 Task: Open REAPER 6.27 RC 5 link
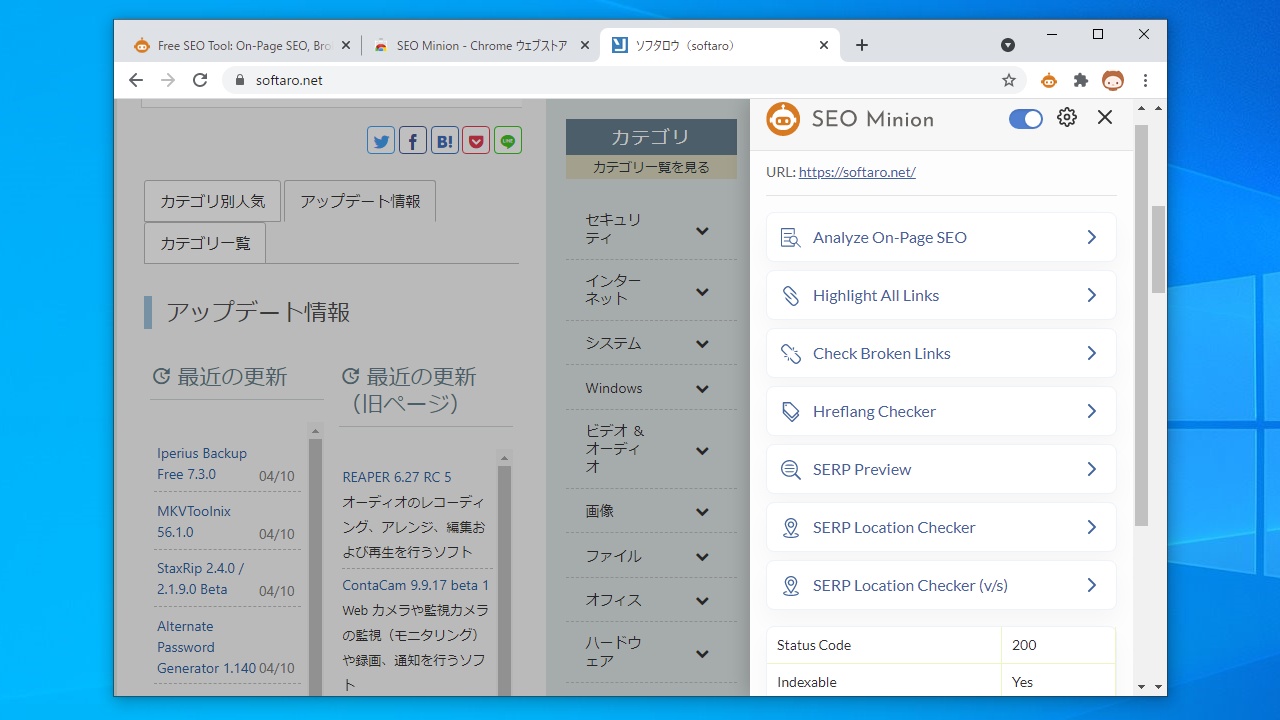tap(397, 477)
